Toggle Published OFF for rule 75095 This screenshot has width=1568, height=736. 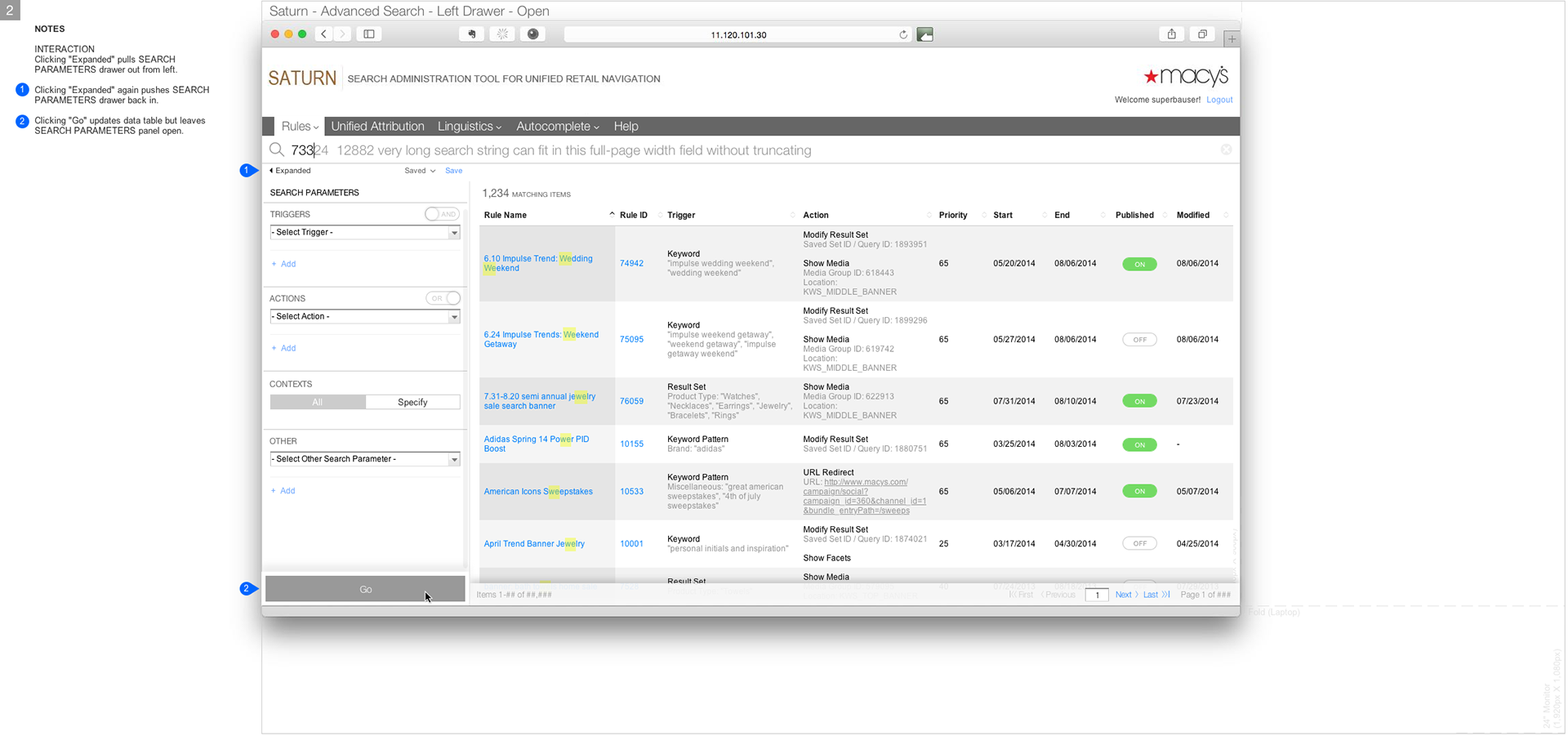(1139, 340)
